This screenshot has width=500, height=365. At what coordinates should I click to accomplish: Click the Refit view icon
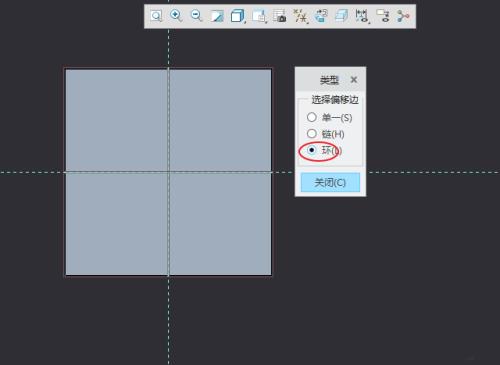pyautogui.click(x=156, y=16)
